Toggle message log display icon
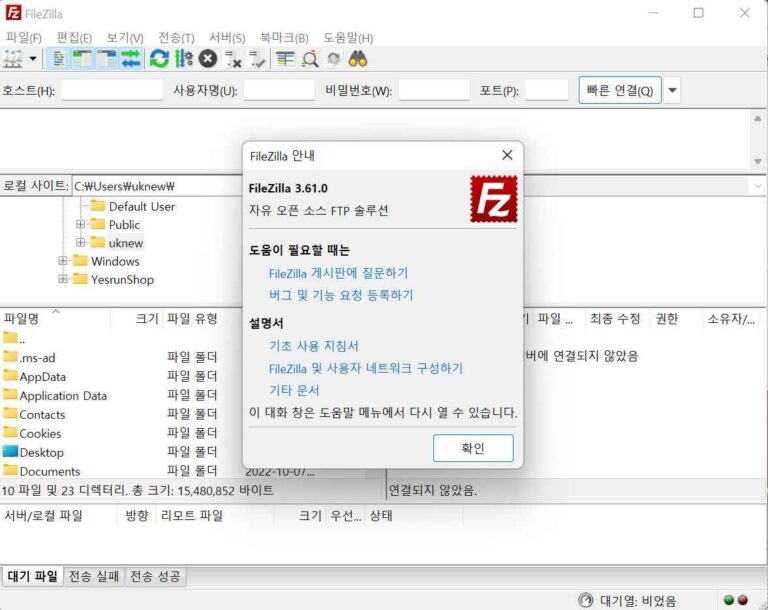 click(59, 59)
